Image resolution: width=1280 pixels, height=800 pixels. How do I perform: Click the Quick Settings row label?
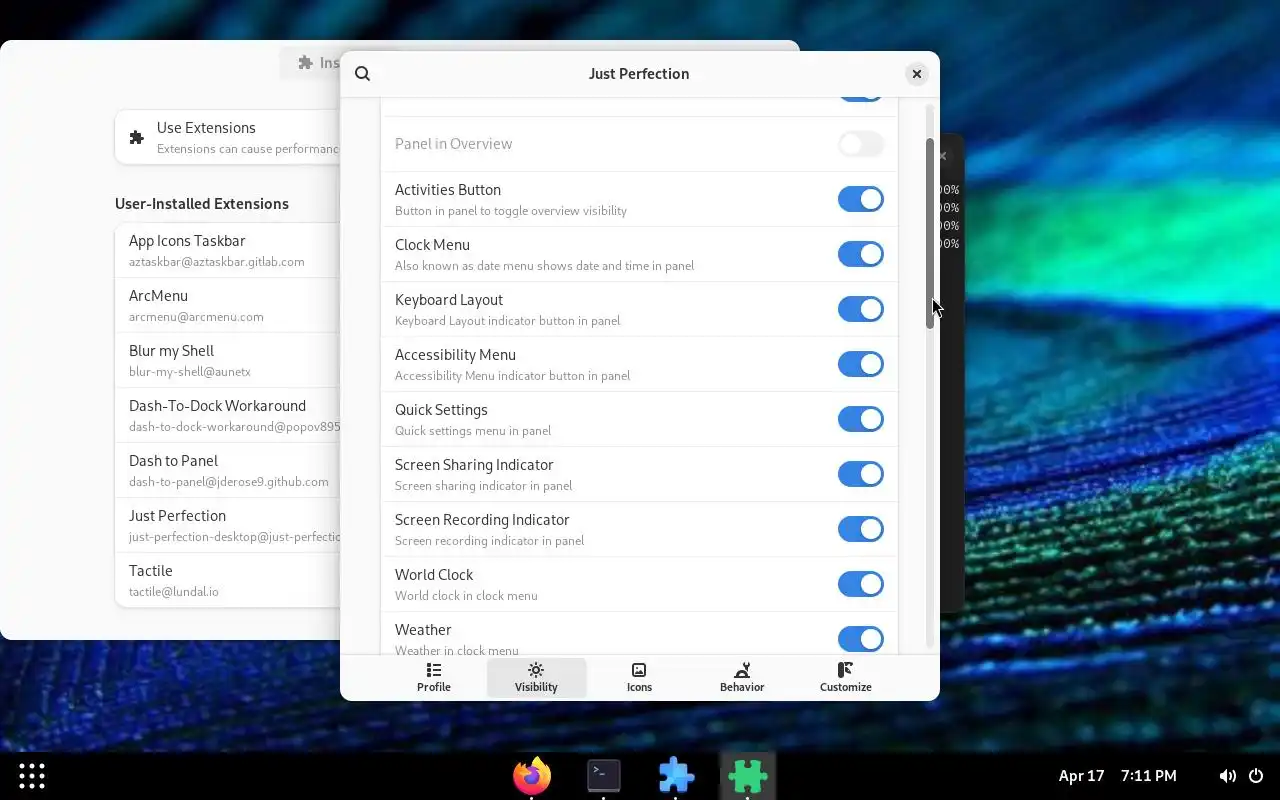pyautogui.click(x=441, y=410)
